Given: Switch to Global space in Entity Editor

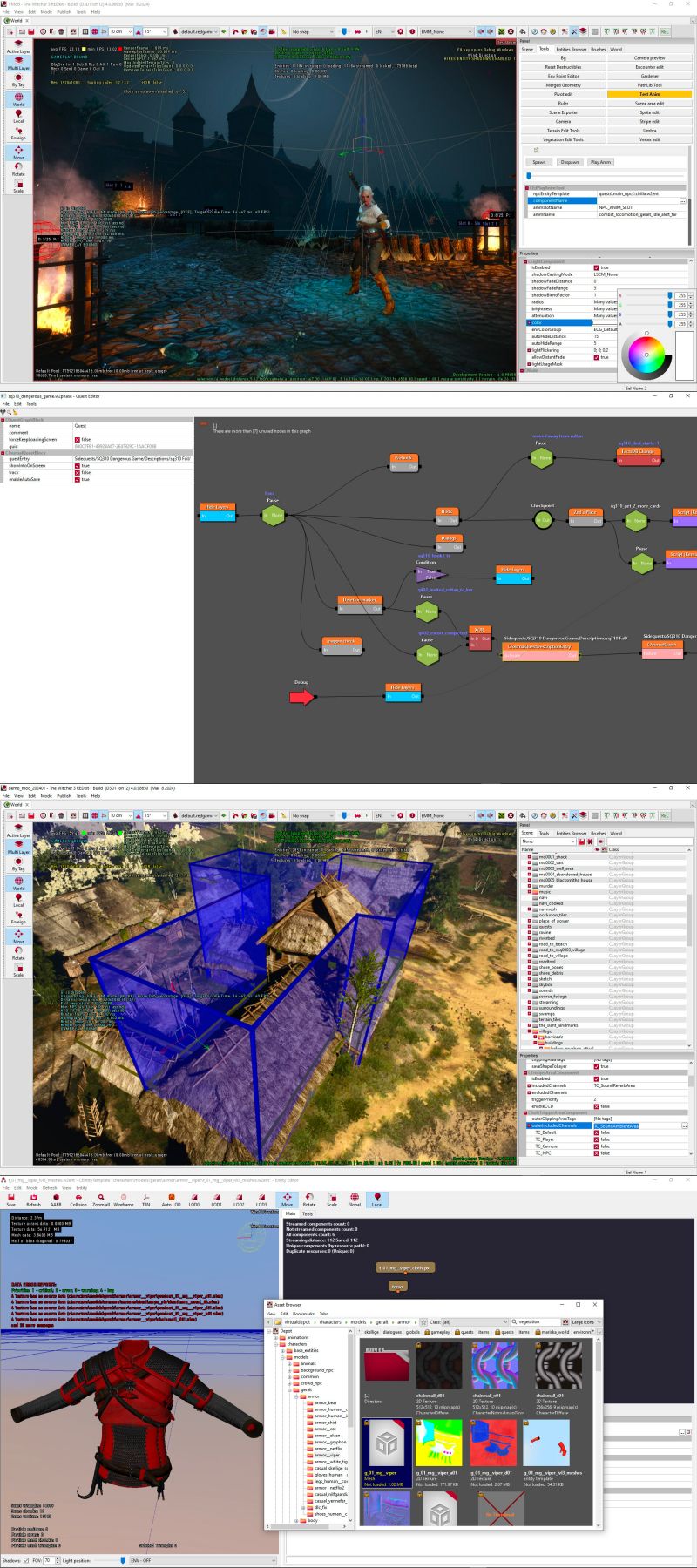Looking at the screenshot, I should 355,1200.
